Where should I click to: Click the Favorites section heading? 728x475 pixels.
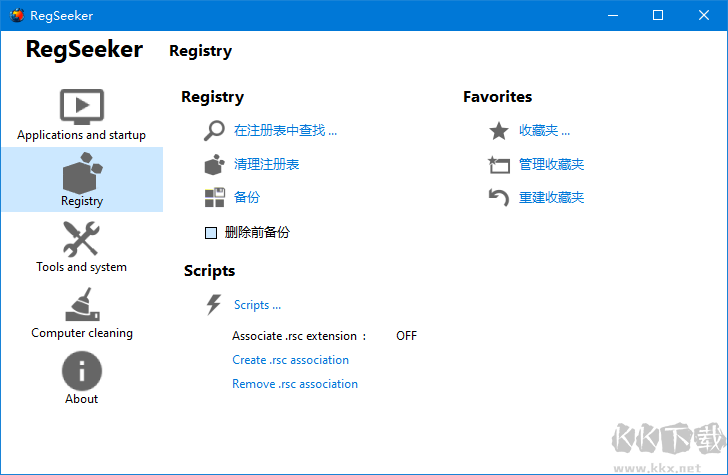pos(498,97)
